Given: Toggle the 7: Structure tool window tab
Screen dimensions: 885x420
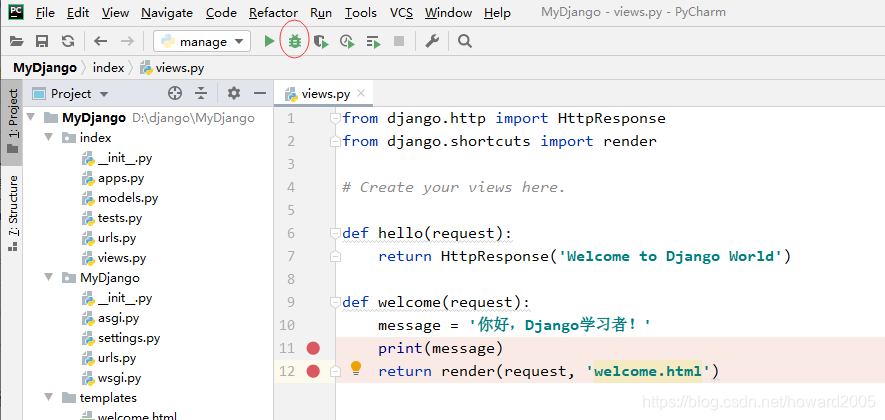Looking at the screenshot, I should [x=12, y=212].
